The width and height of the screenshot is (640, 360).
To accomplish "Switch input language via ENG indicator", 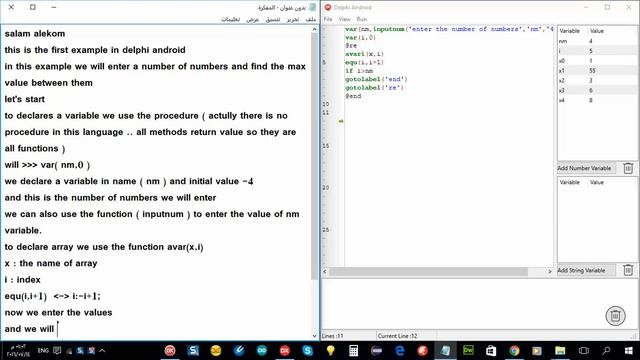I will pos(43,351).
